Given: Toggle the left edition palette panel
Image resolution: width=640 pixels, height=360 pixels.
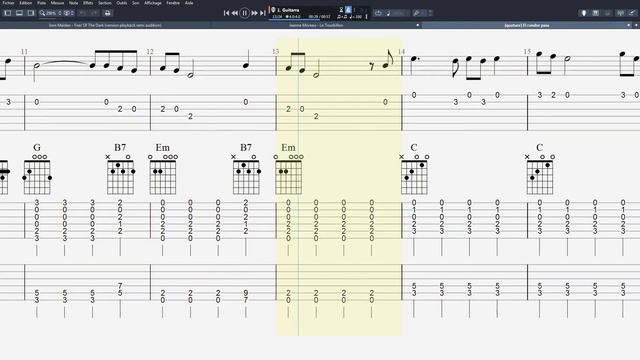Looking at the screenshot, I should point(8,13).
